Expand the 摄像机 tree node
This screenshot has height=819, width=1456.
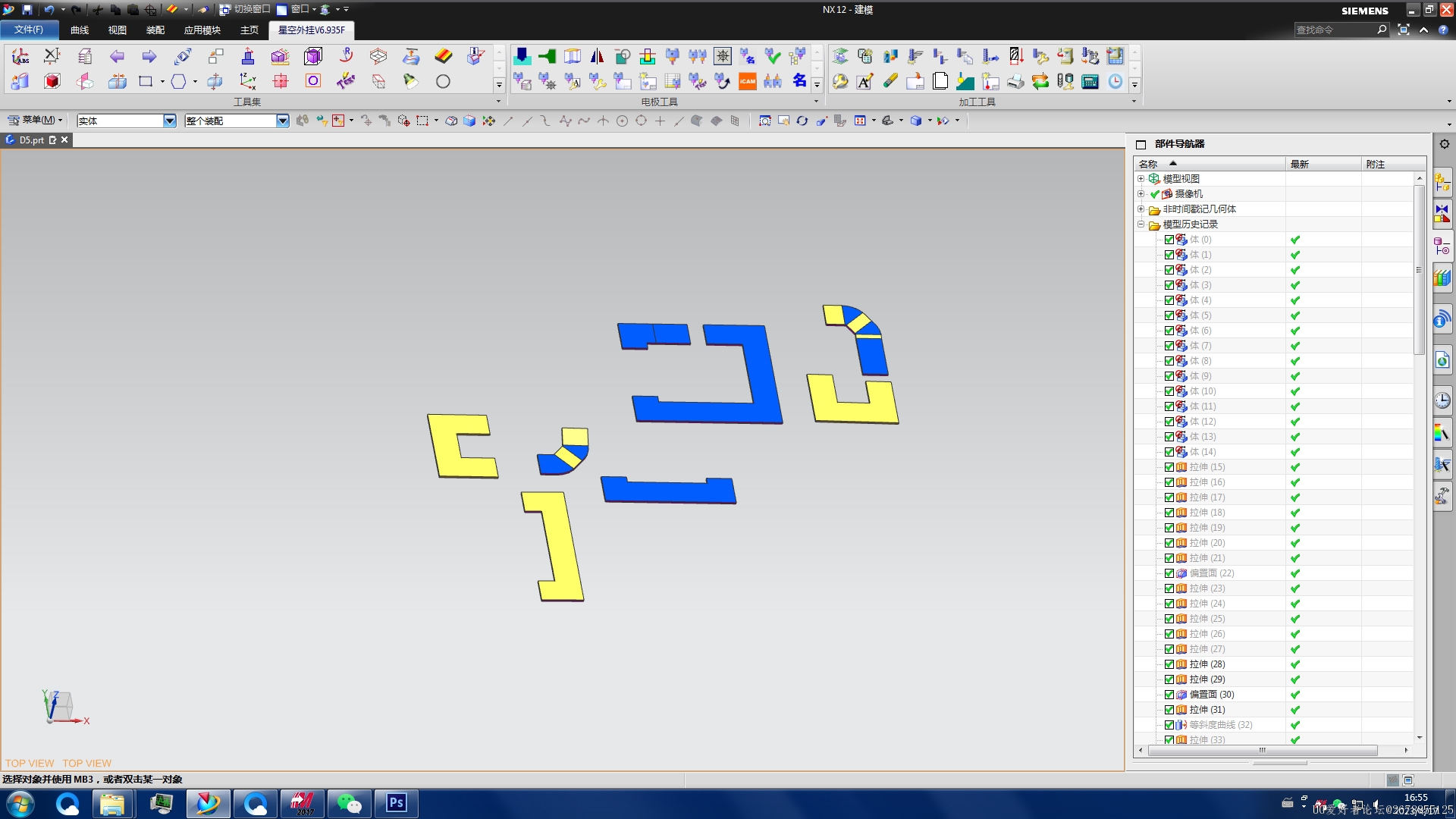(x=1141, y=194)
